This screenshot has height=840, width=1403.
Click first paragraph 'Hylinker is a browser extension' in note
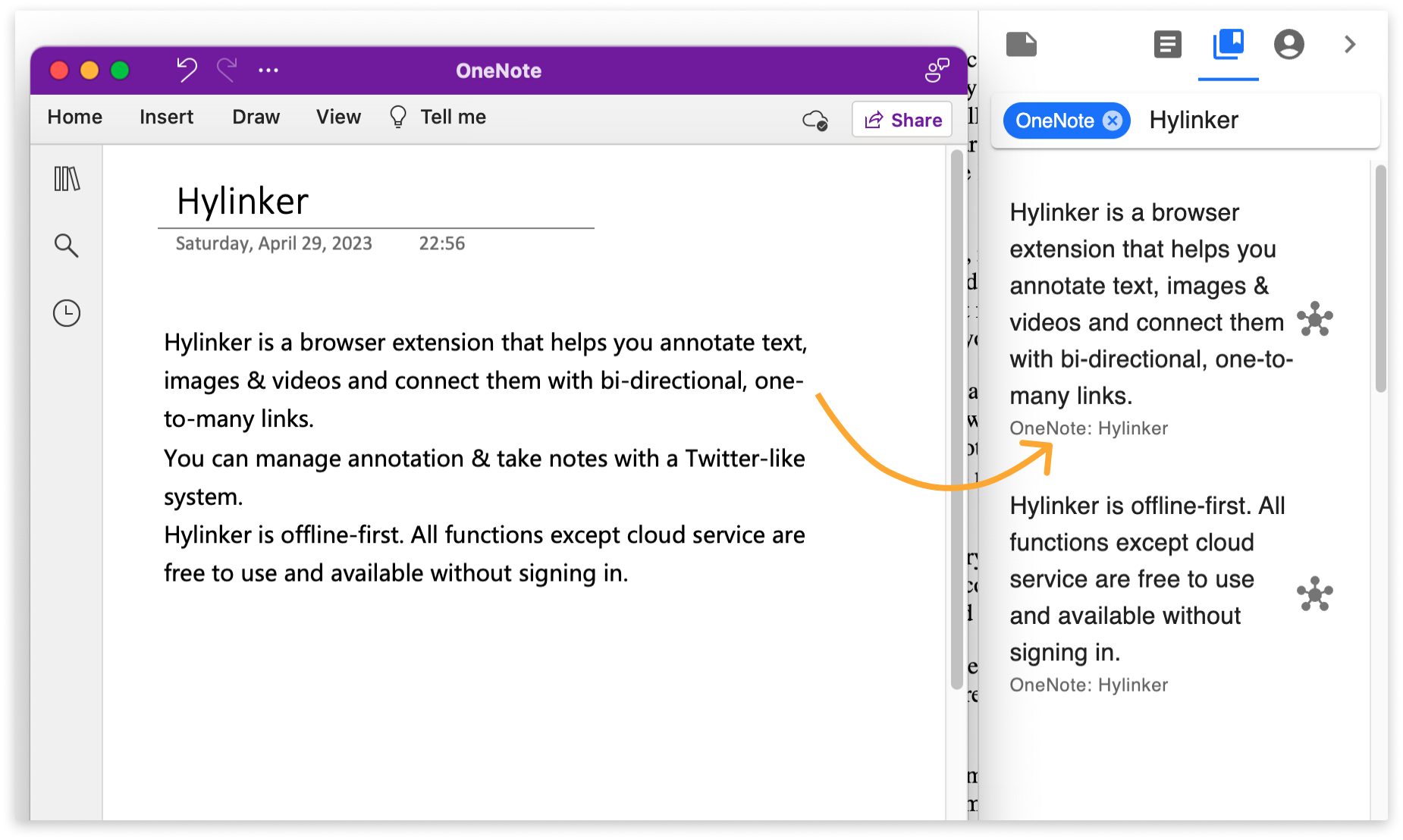(x=485, y=381)
